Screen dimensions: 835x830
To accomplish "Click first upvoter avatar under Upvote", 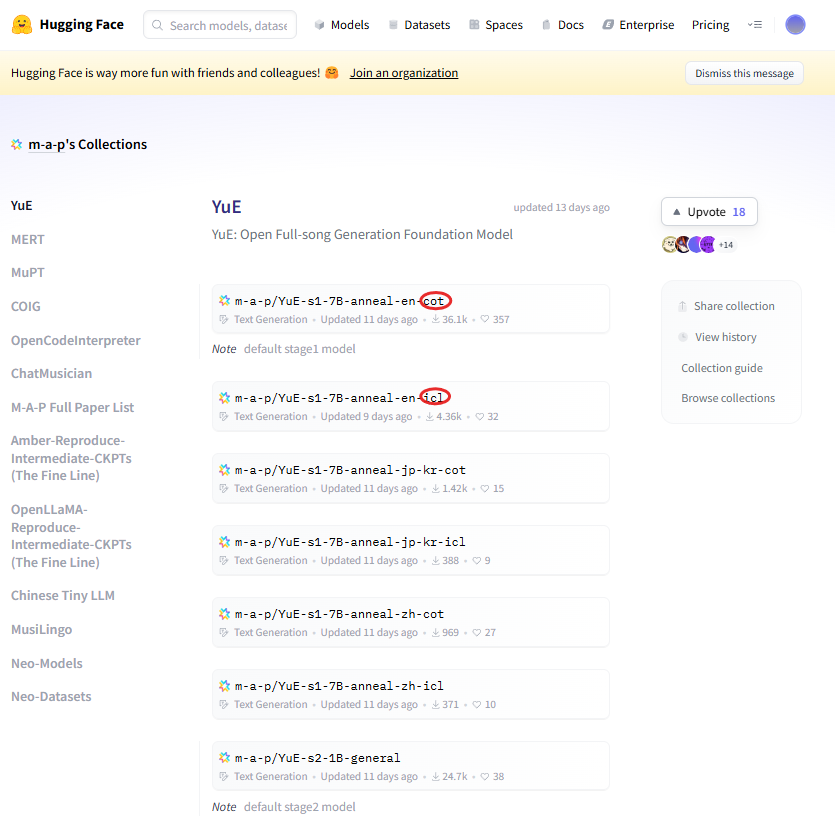I will click(x=669, y=244).
